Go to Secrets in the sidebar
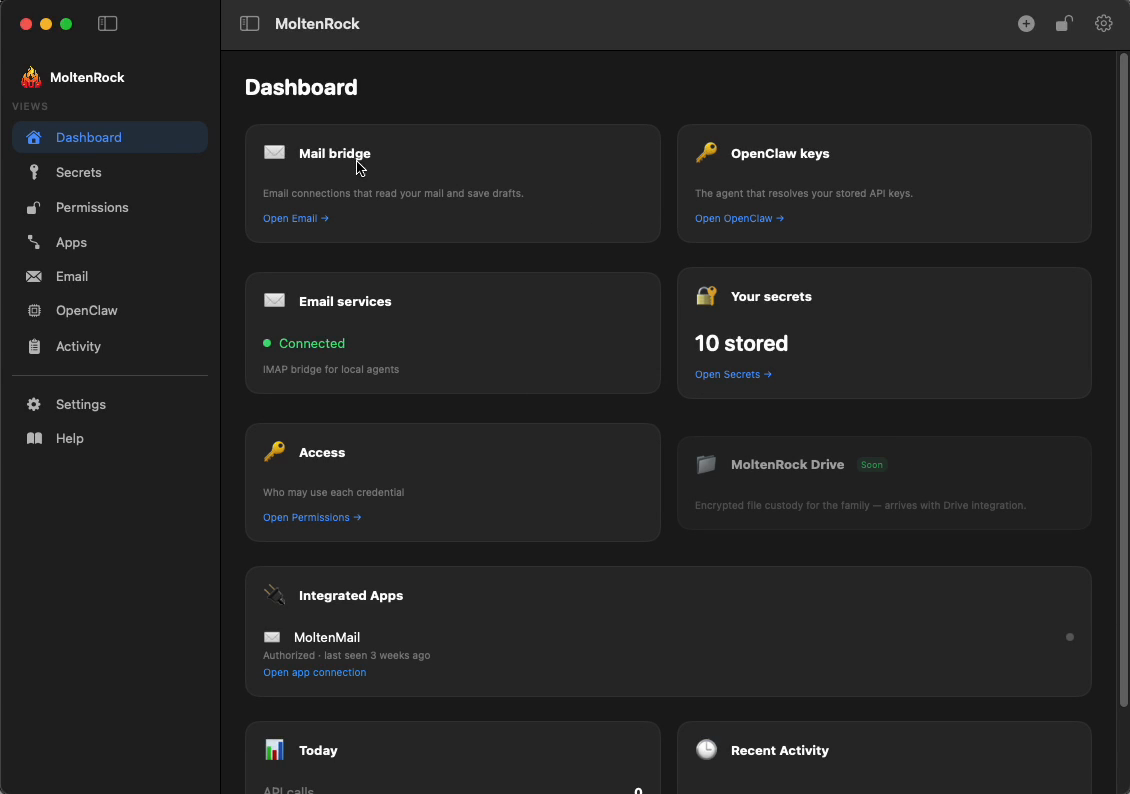This screenshot has width=1130, height=794. click(x=110, y=172)
